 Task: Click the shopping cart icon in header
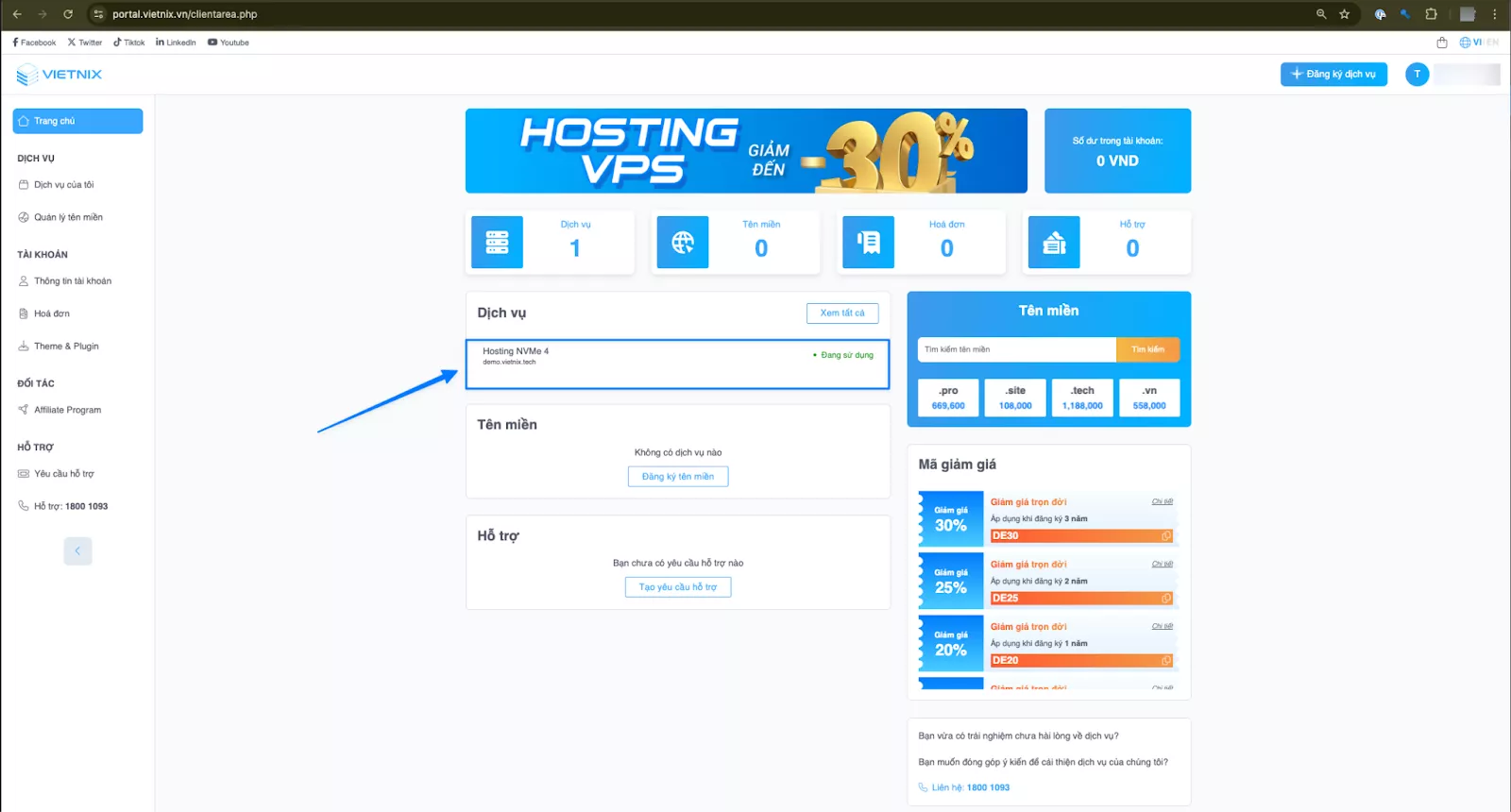point(1442,42)
